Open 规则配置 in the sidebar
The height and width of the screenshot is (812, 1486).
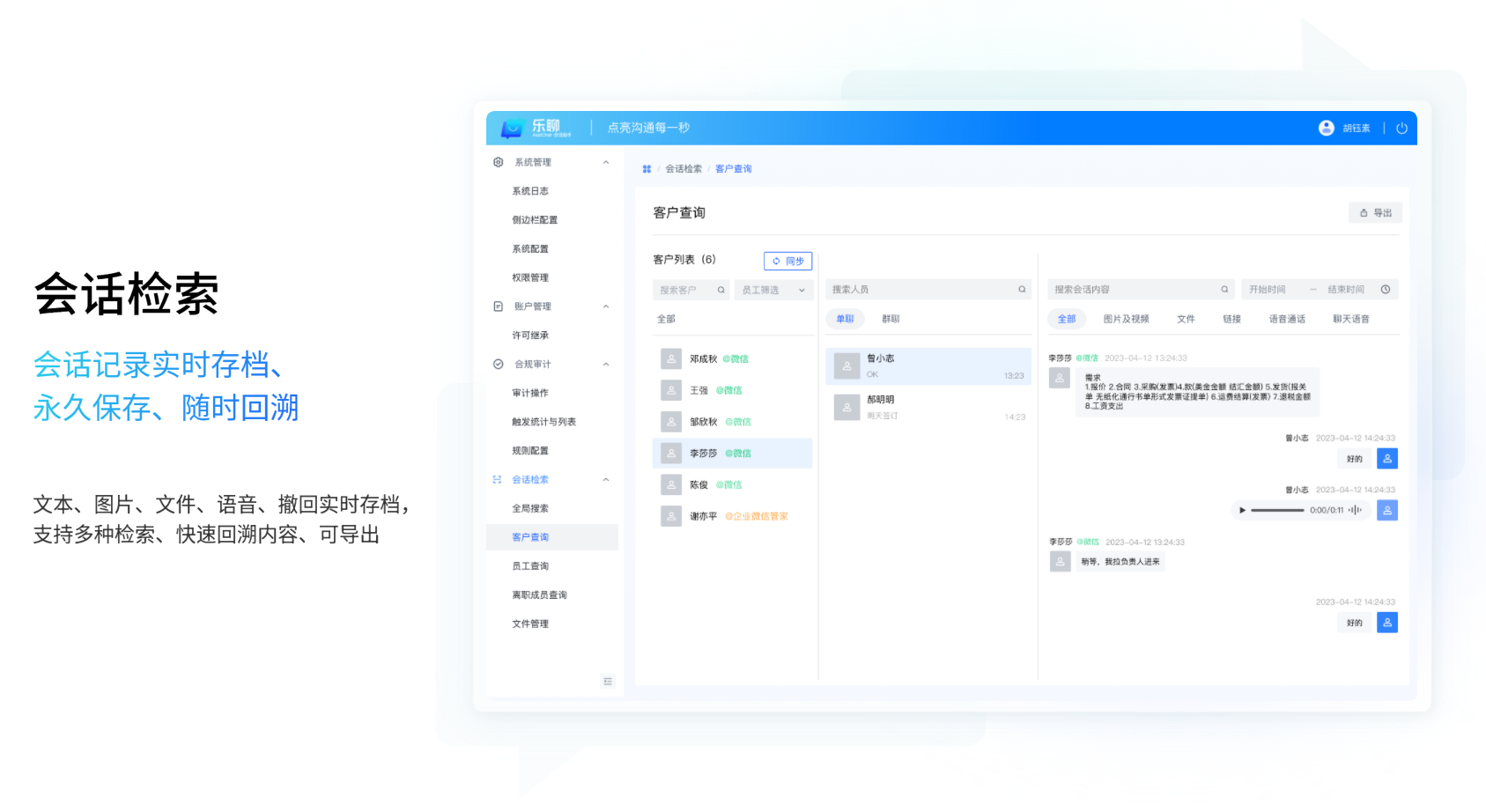coord(530,451)
